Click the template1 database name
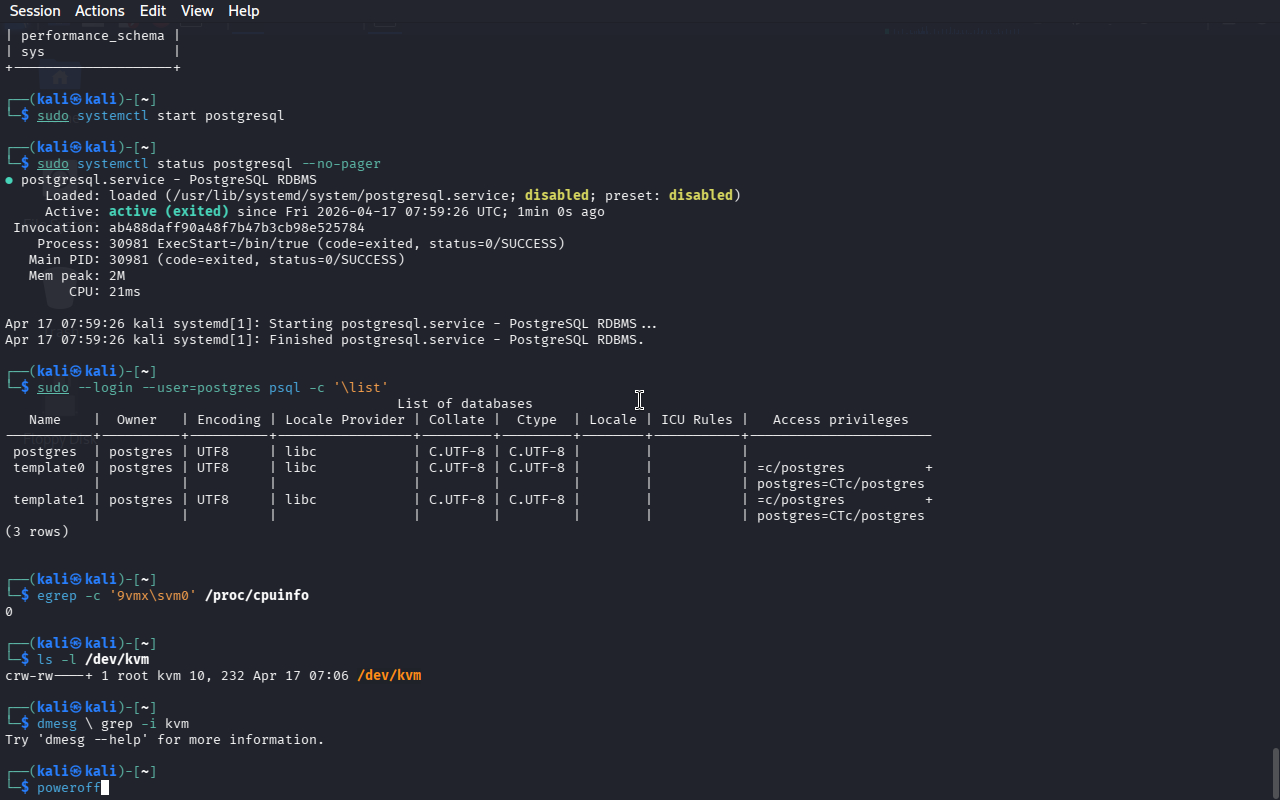The image size is (1280, 800). (x=49, y=500)
